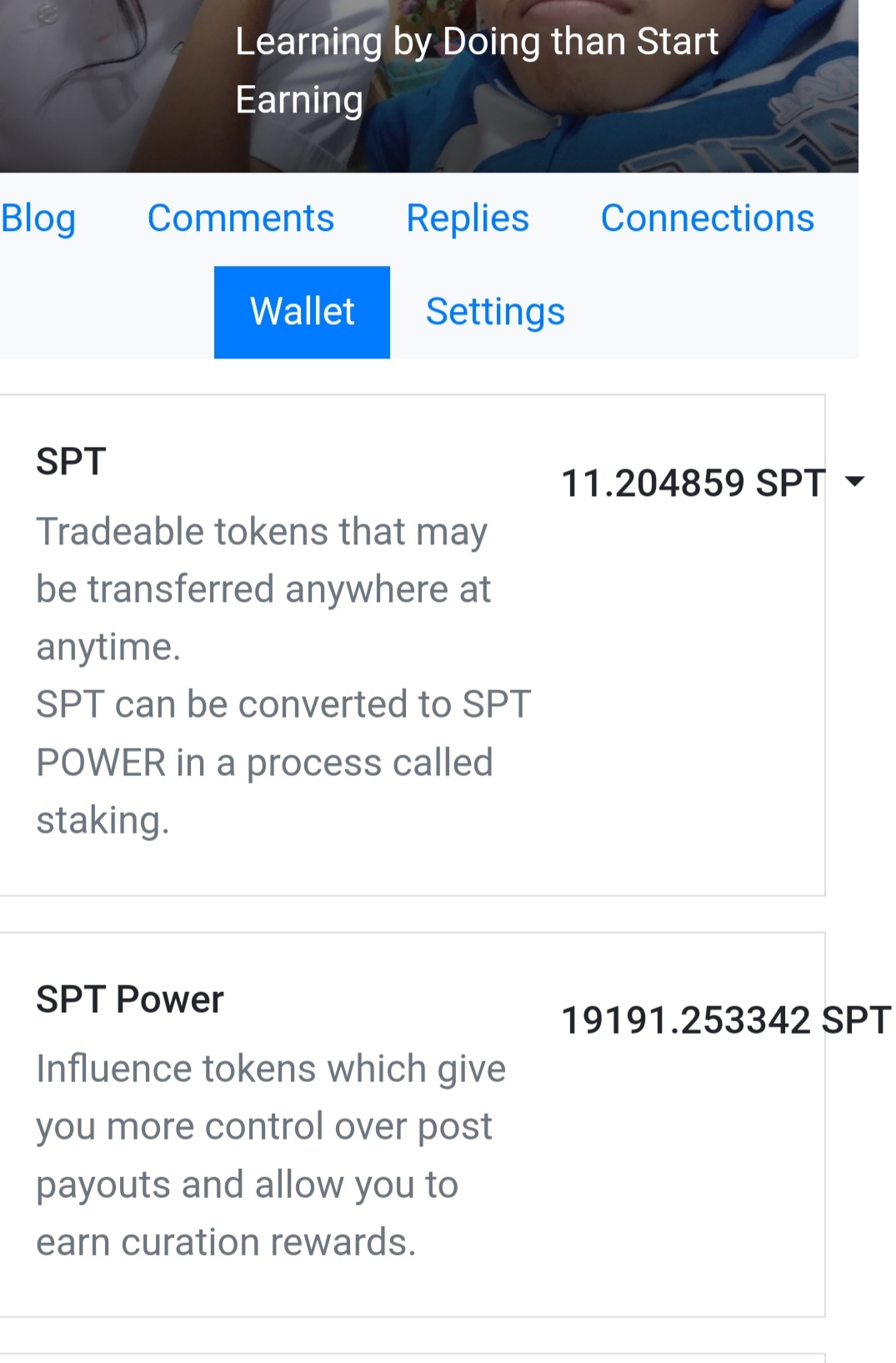Click 'be transferred anywhere at' line
This screenshot has width=896, height=1363.
pyautogui.click(x=263, y=589)
